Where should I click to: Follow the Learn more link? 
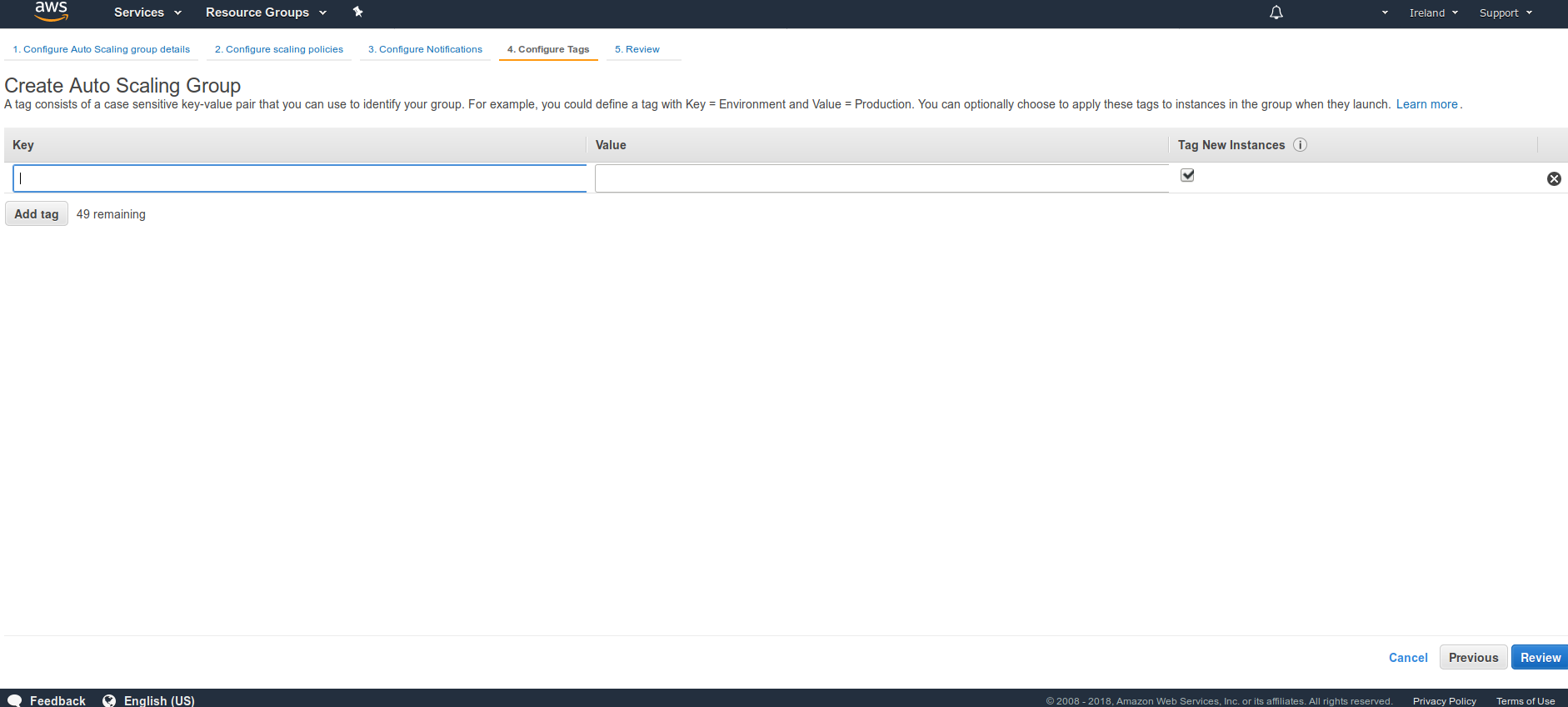pos(1426,104)
